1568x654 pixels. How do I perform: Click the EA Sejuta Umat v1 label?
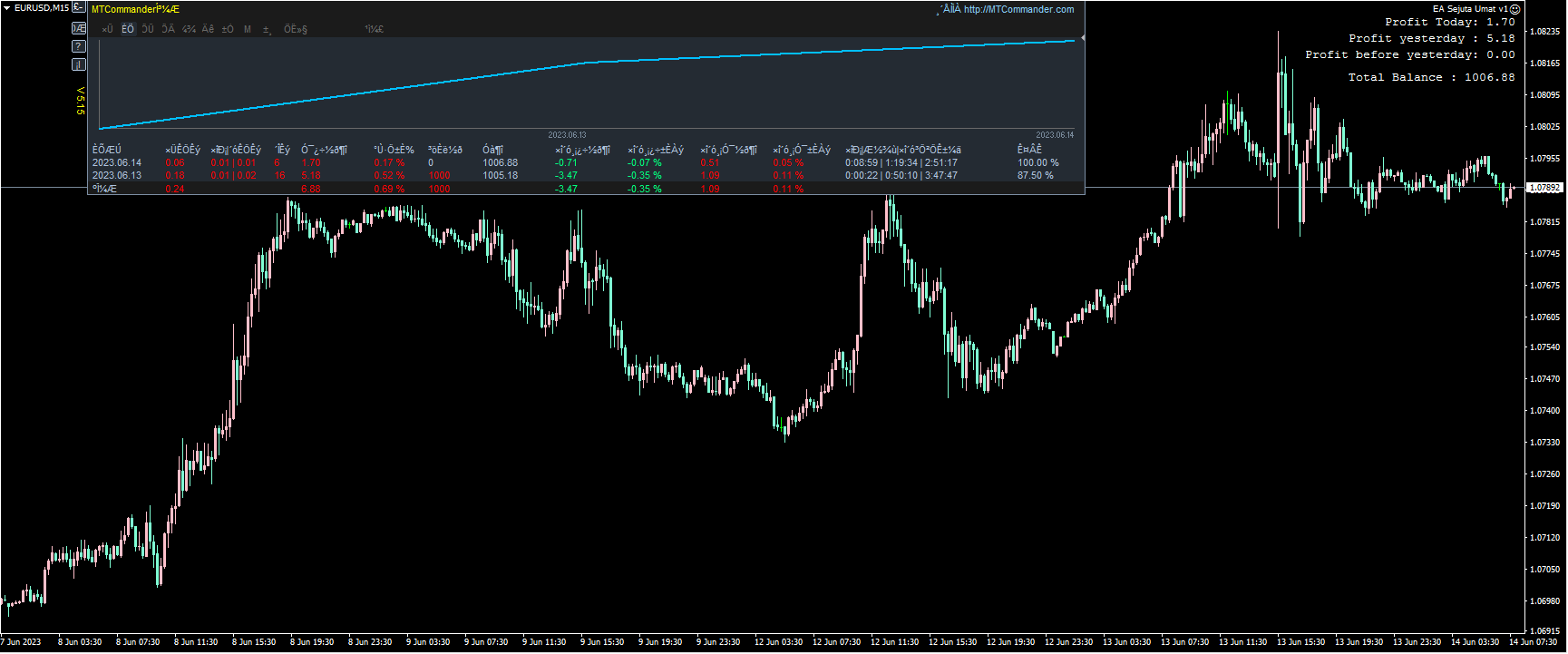[1469, 9]
